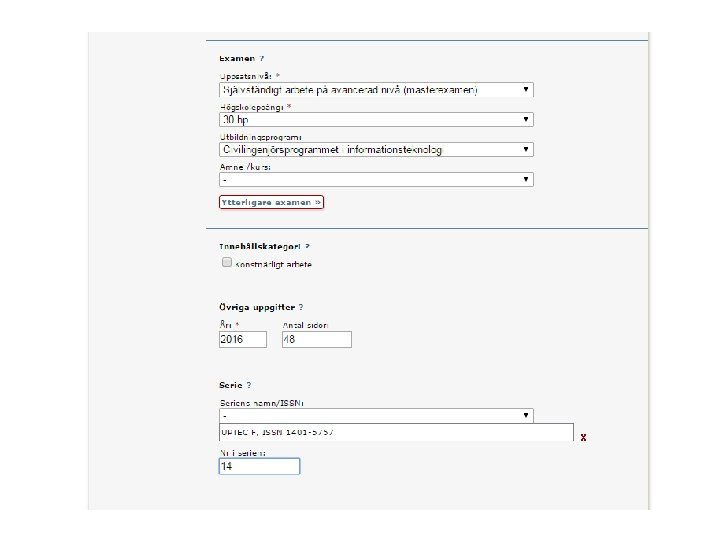Click the help icon next to Examen
This screenshot has width=720, height=540.
[262, 60]
